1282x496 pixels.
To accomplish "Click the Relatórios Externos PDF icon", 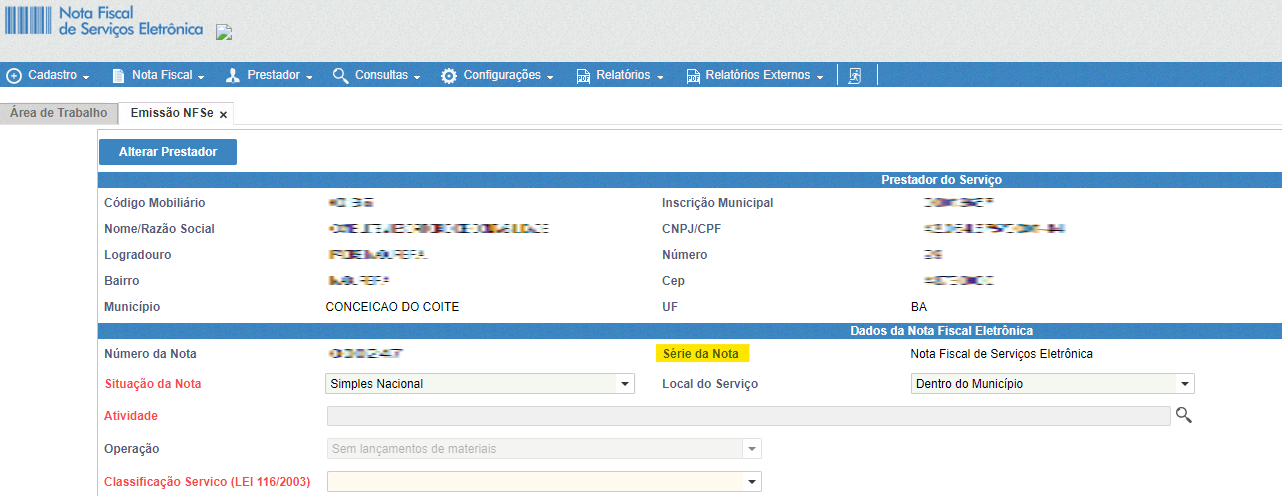I will tap(692, 76).
